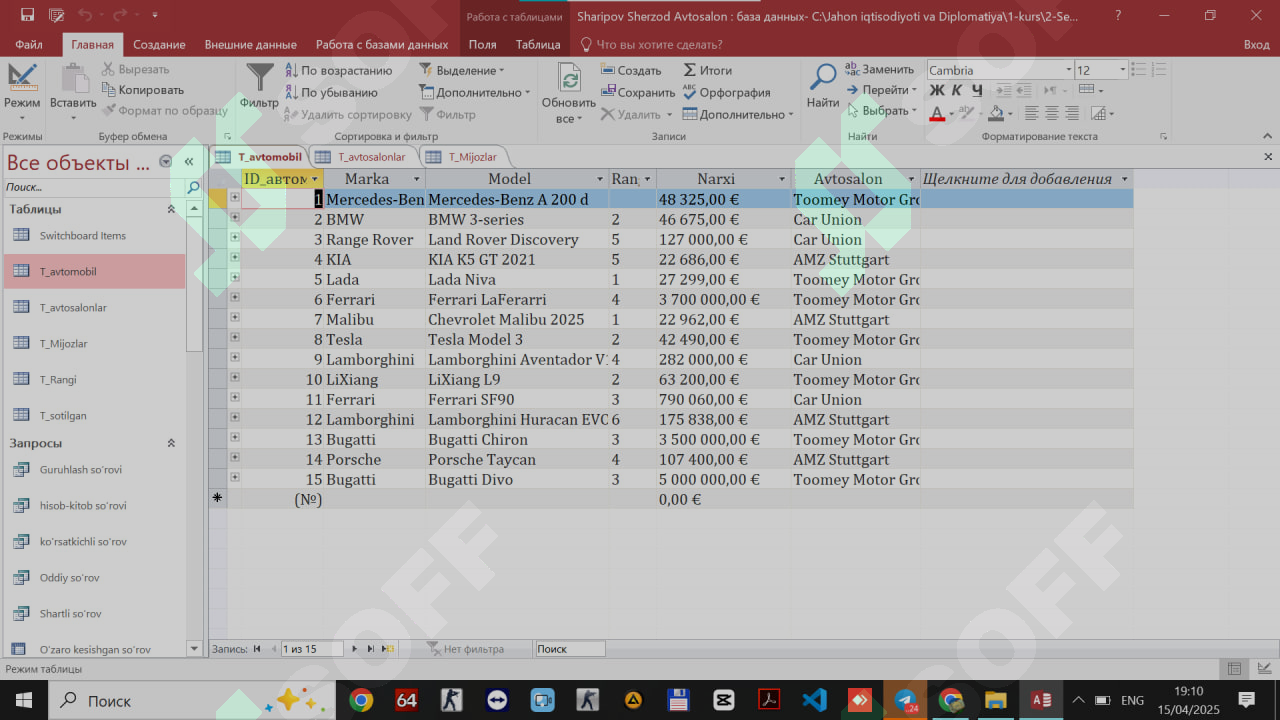Click the Заменить replace button
This screenshot has height=720, width=1280.
click(879, 70)
